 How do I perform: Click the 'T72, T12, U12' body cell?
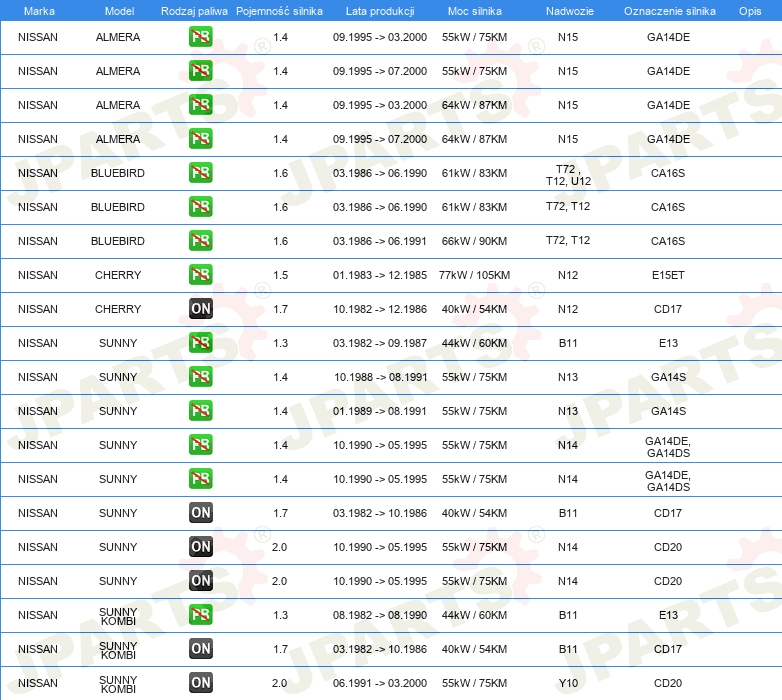(x=568, y=175)
